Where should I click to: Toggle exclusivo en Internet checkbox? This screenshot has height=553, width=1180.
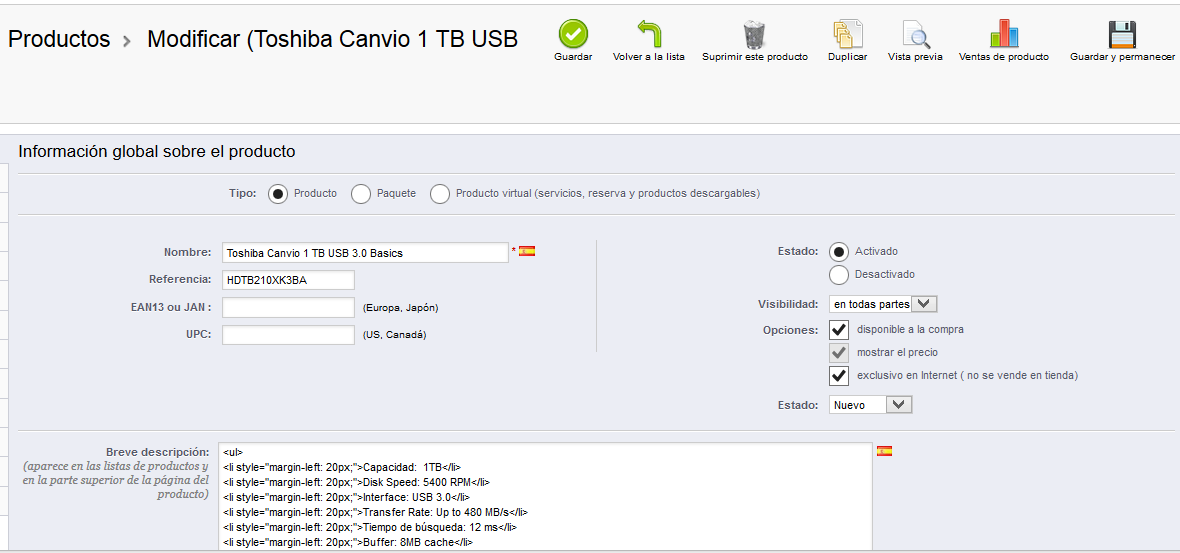pos(839,375)
